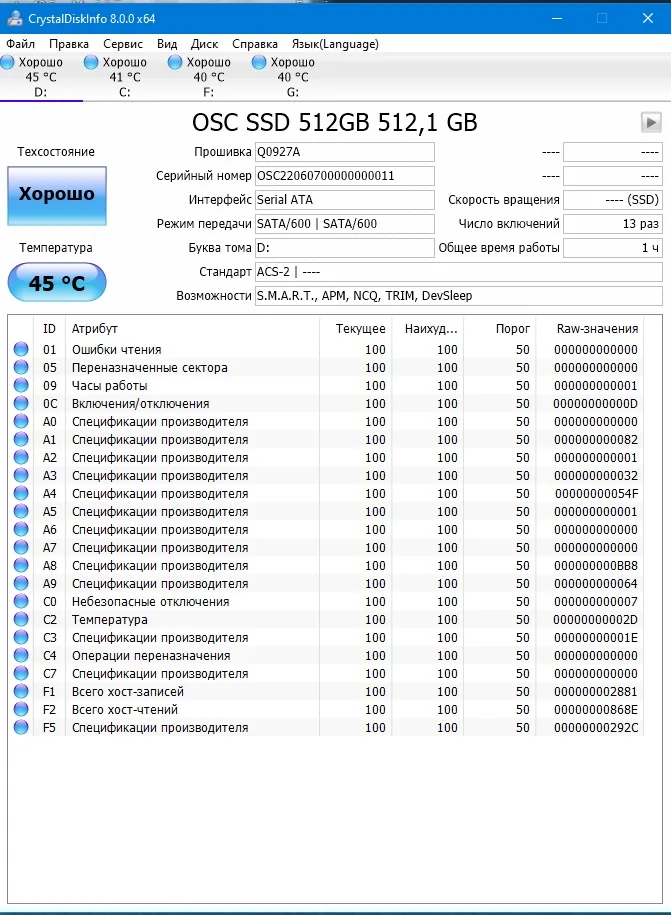Select the Температура attribute text
The image size is (671, 915).
[110, 620]
